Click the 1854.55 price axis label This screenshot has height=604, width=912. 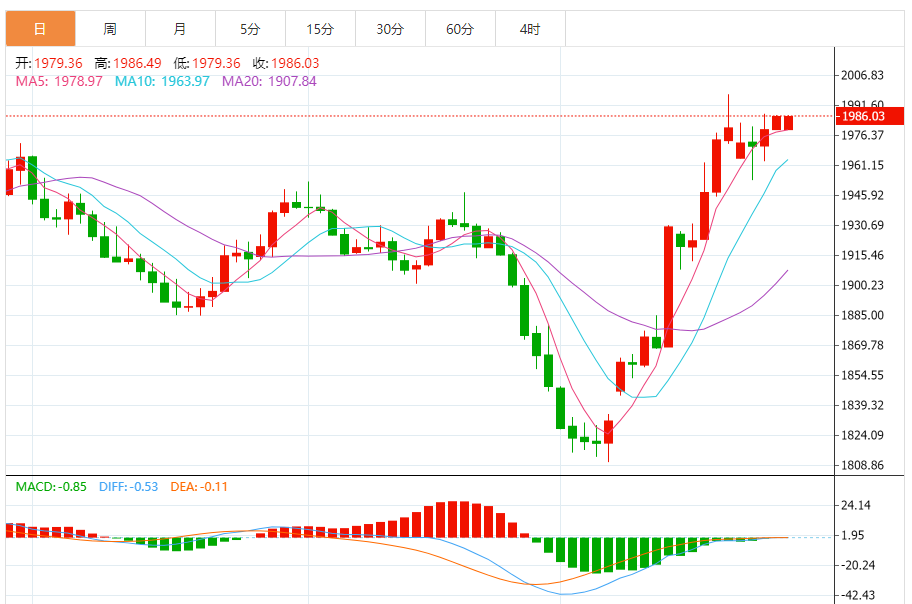tap(863, 375)
